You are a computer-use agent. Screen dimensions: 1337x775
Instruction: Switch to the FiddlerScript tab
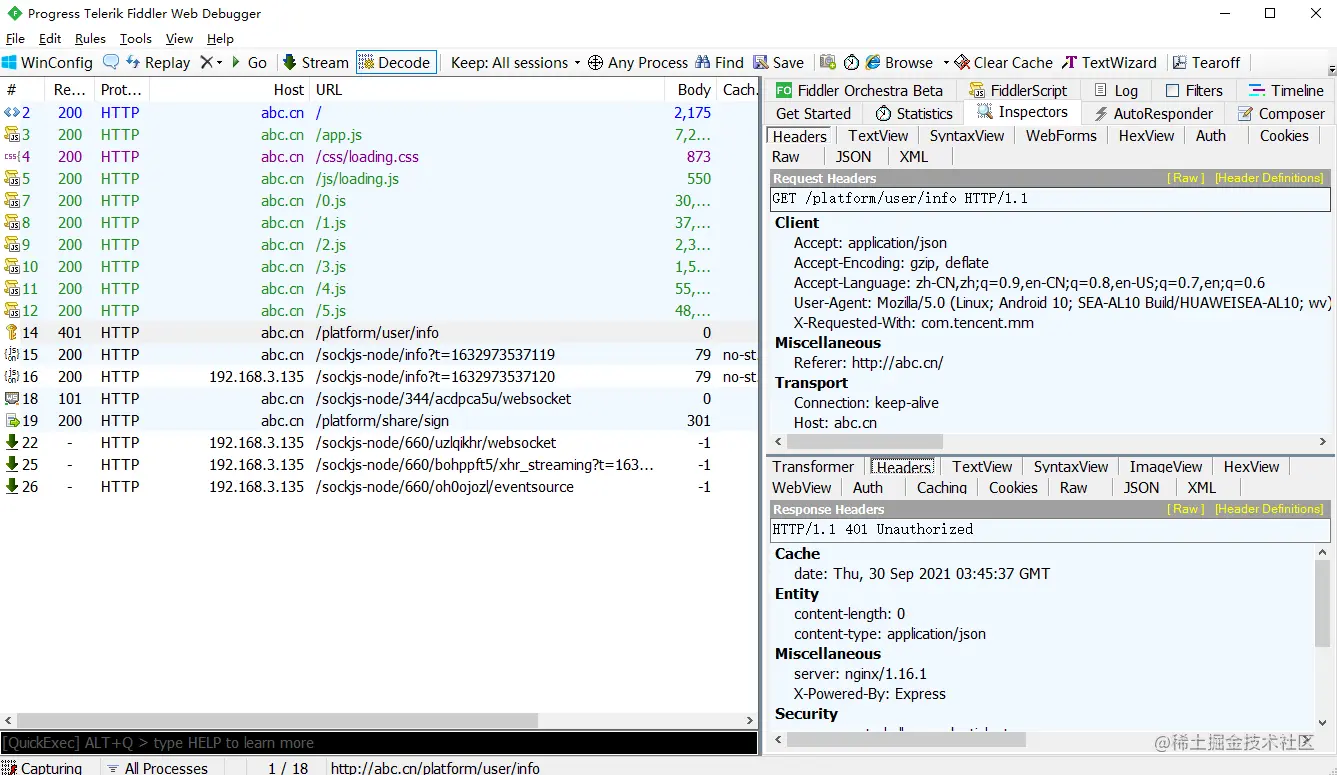click(x=1019, y=90)
